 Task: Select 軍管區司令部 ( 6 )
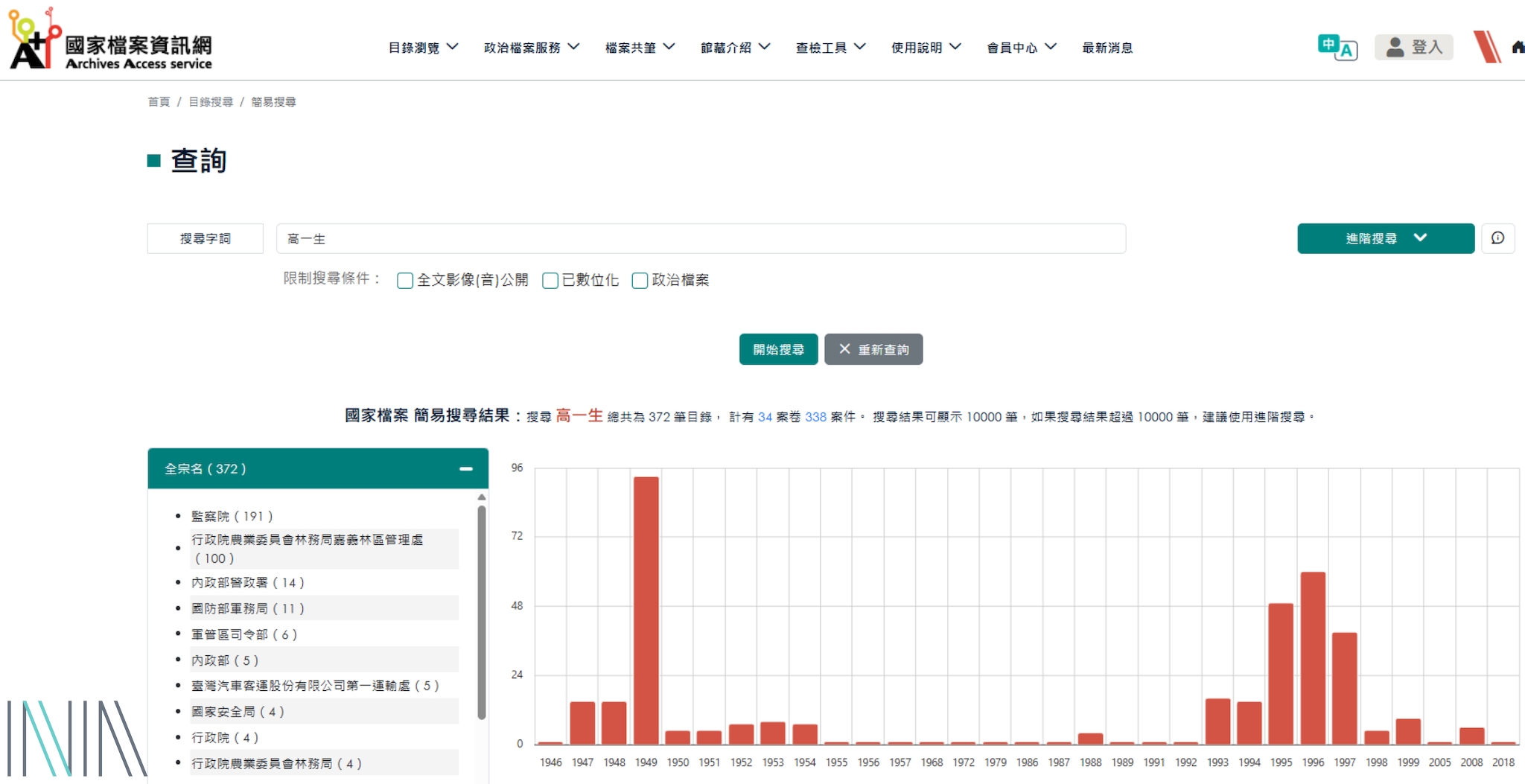tap(244, 635)
